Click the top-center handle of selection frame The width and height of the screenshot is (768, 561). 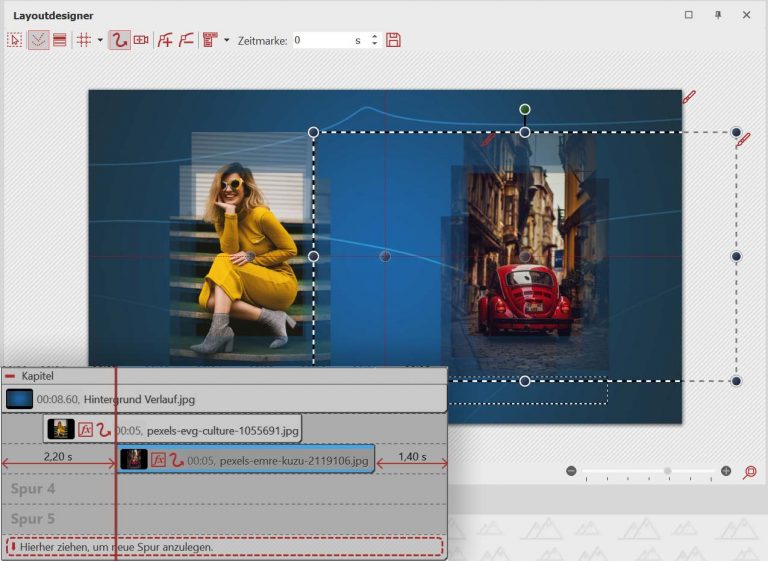(x=525, y=132)
